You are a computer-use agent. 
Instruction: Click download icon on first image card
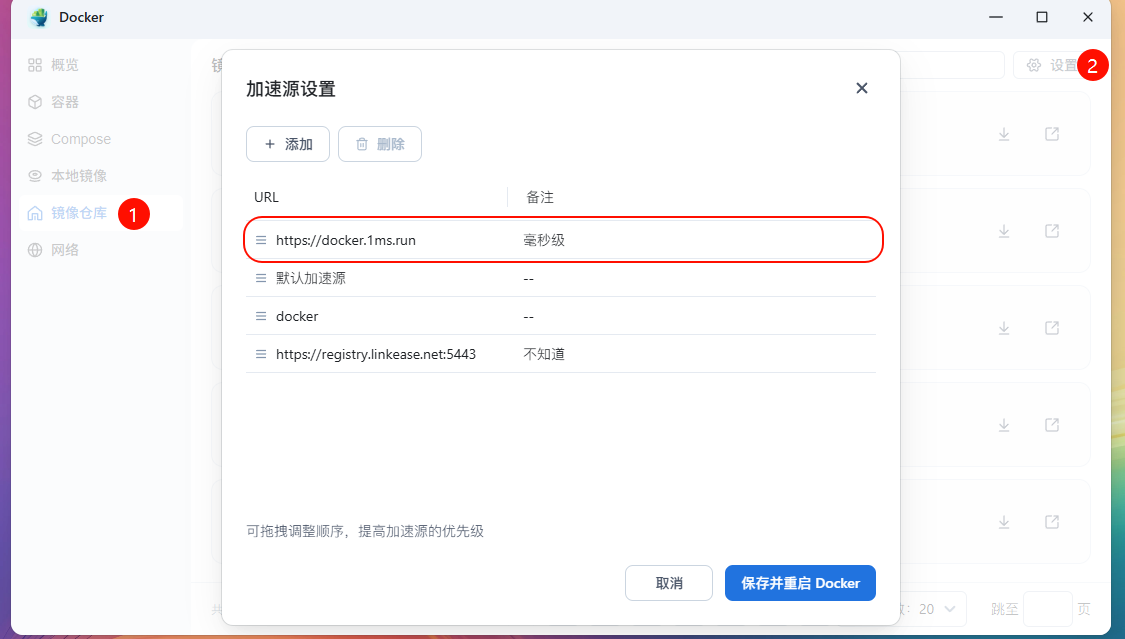pyautogui.click(x=1004, y=134)
